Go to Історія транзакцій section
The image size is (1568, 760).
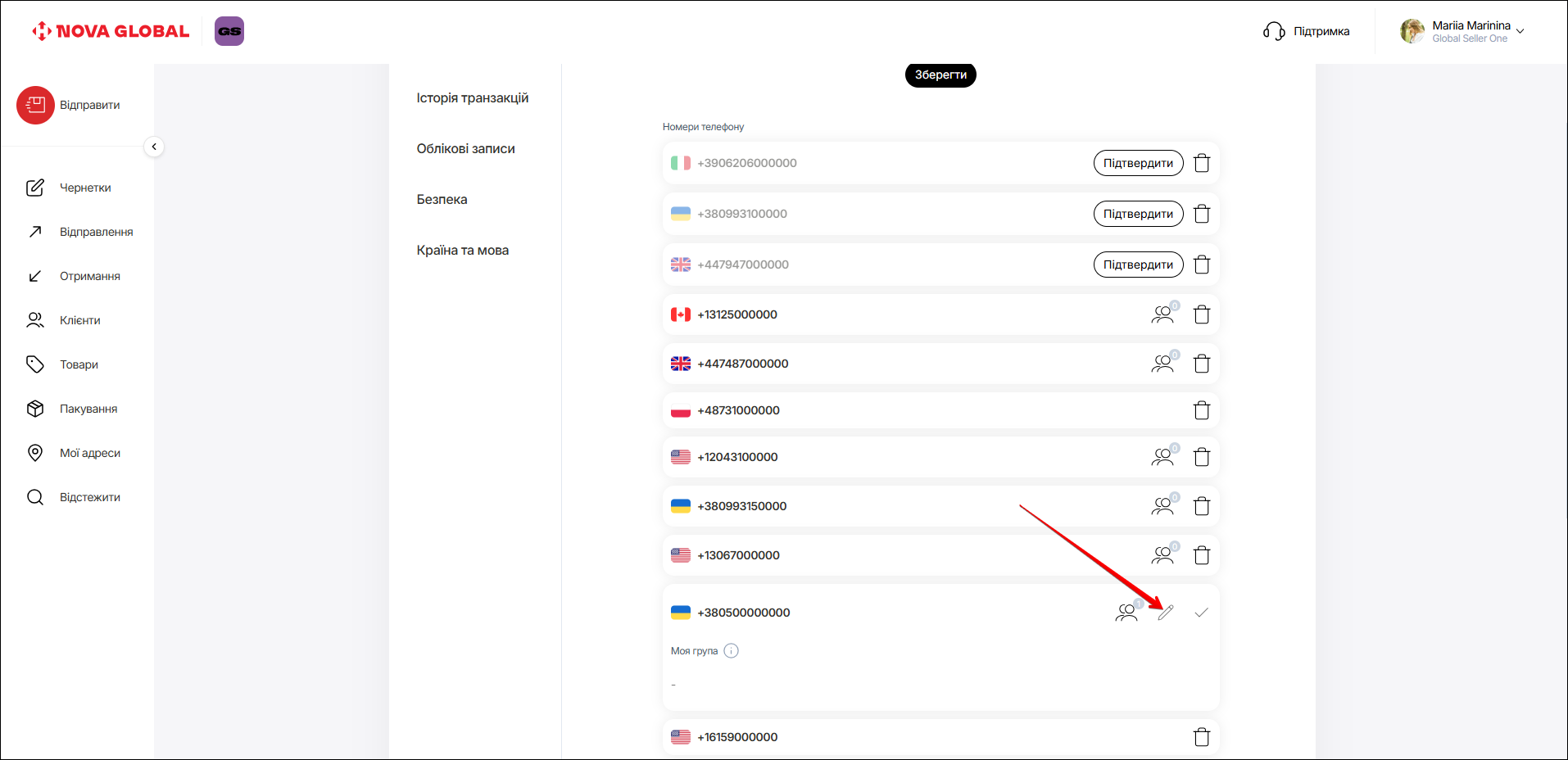click(472, 98)
